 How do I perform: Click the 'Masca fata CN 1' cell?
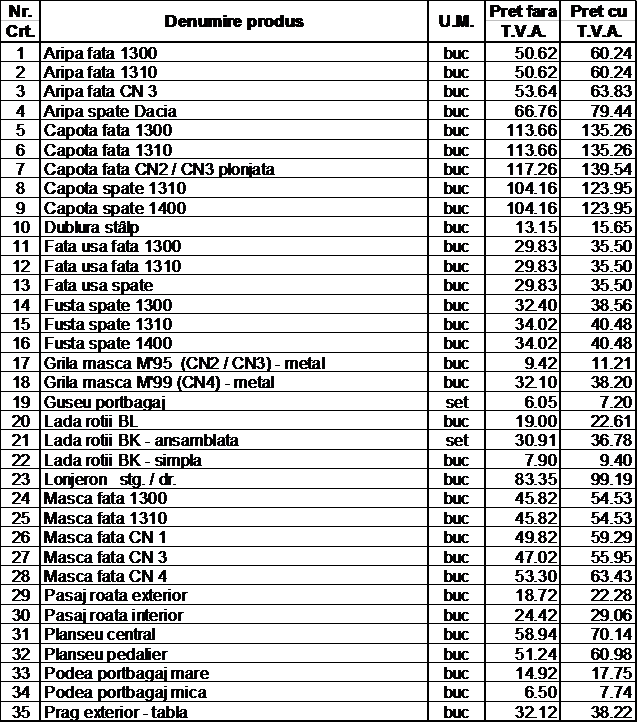pos(234,537)
